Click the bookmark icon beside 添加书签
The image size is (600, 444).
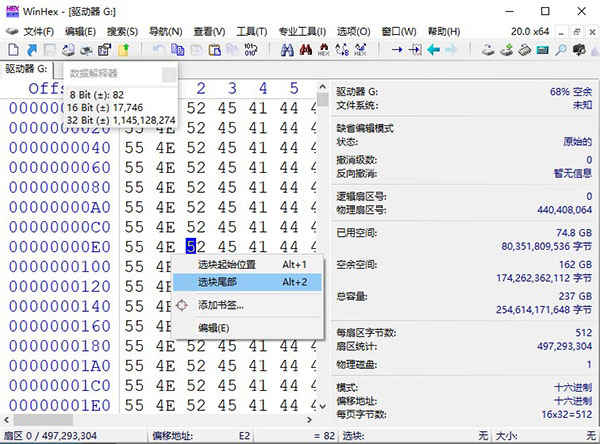182,305
